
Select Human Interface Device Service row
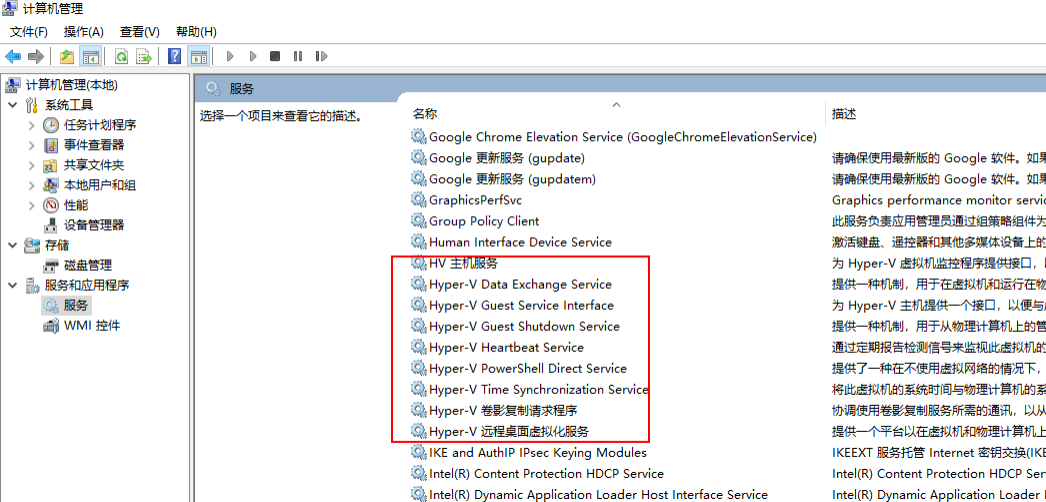pos(520,242)
